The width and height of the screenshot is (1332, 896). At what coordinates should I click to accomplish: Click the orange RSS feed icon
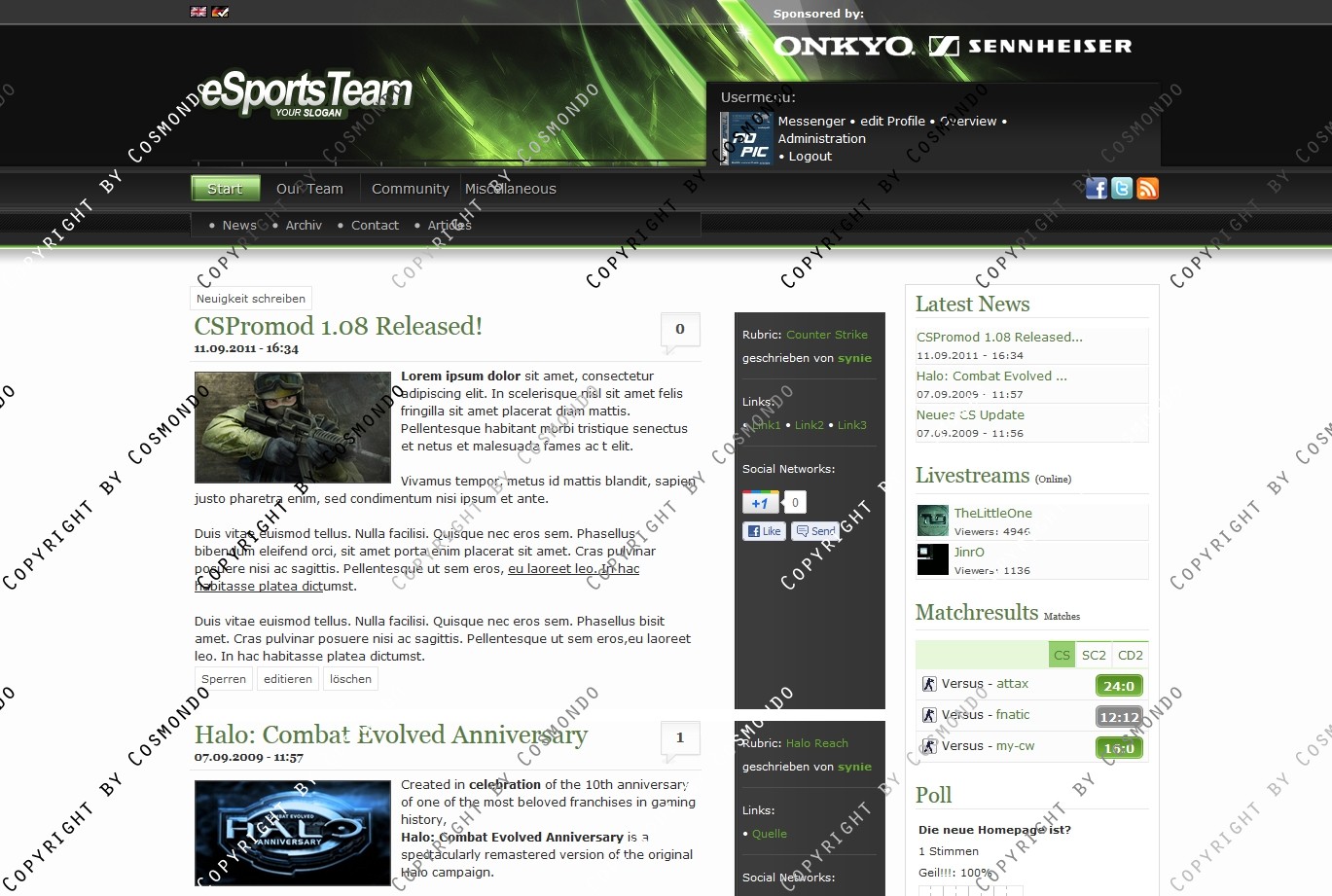[x=1148, y=189]
